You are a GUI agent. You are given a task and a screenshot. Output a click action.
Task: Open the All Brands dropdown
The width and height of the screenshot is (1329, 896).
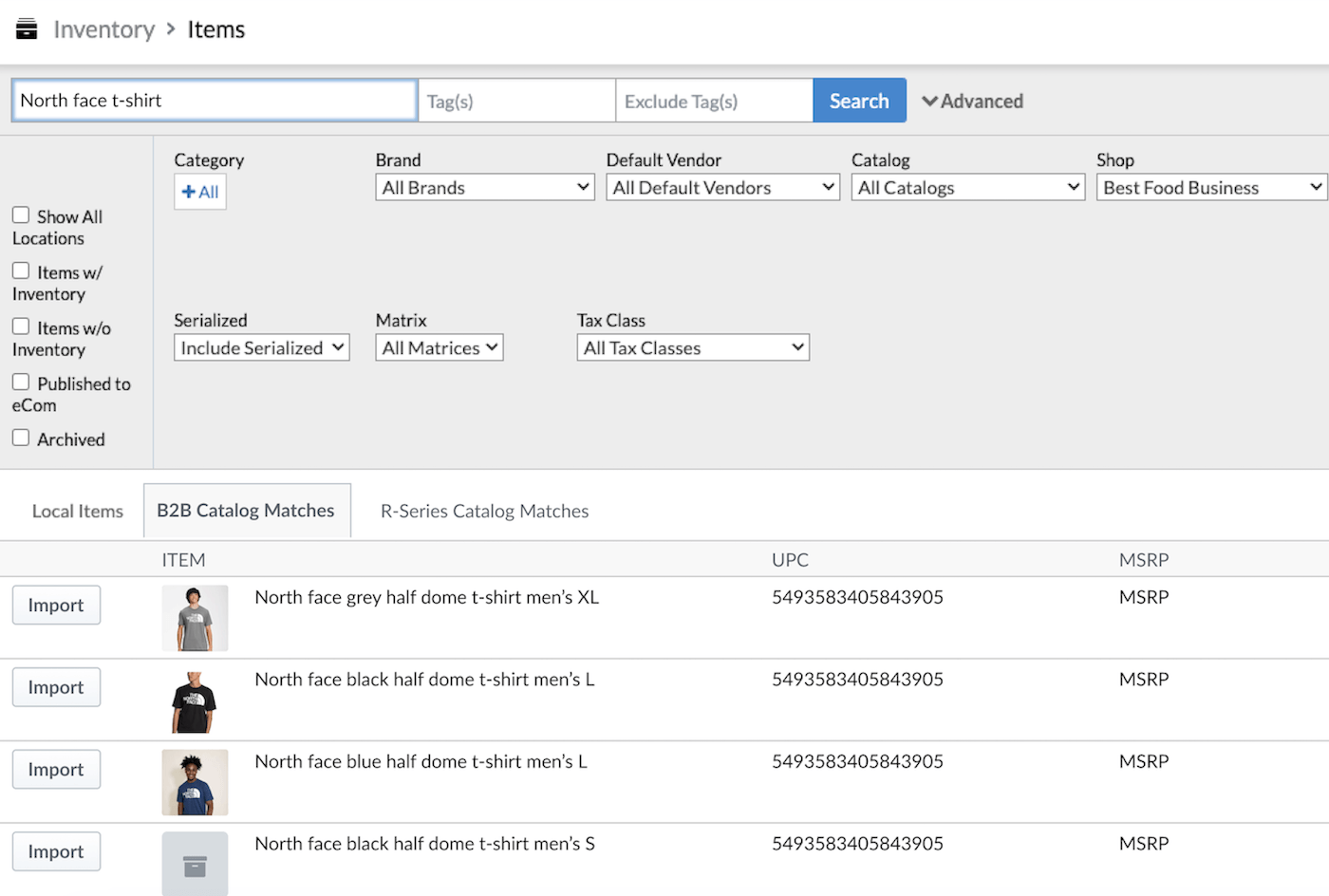485,188
